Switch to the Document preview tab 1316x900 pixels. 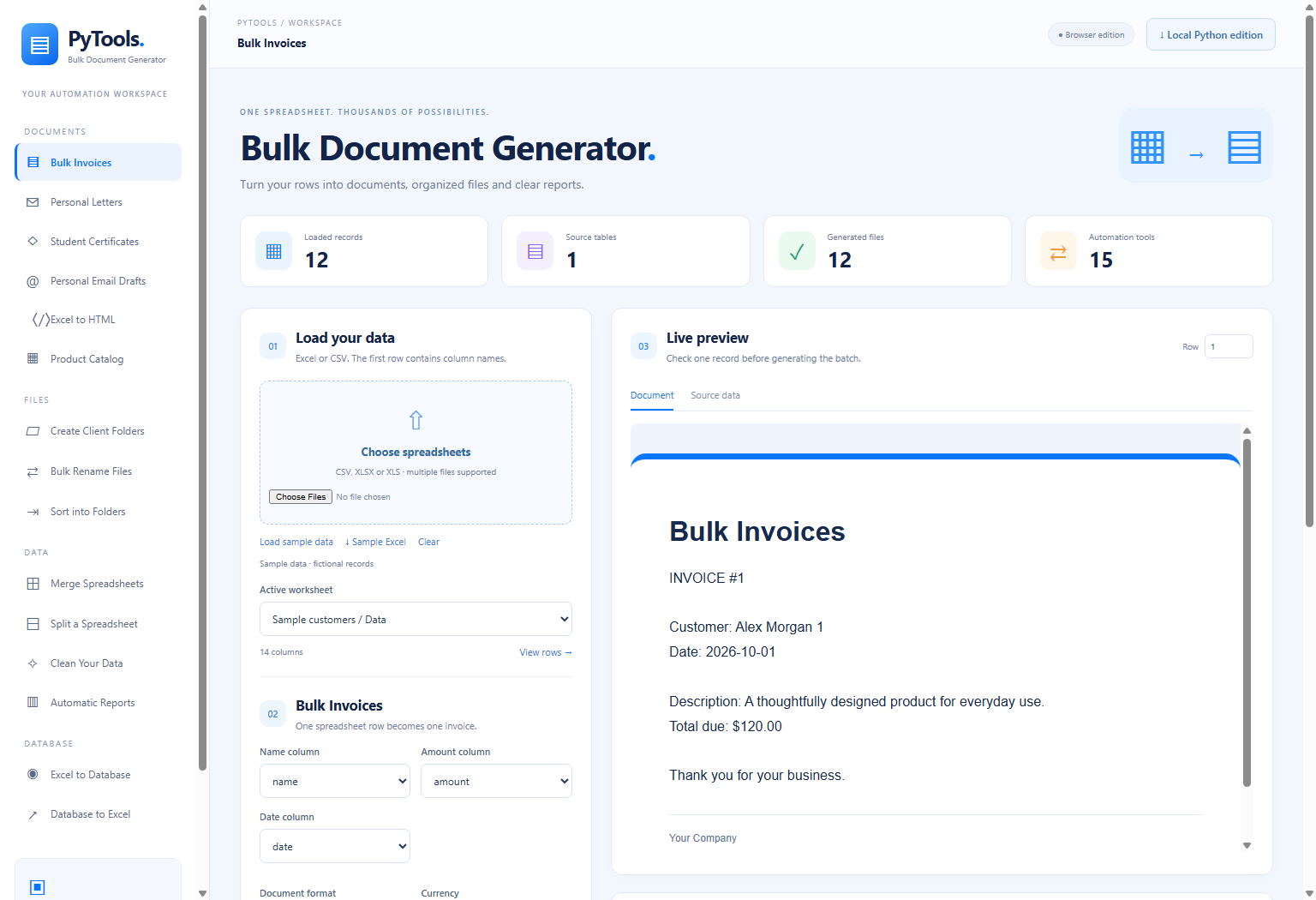(652, 395)
